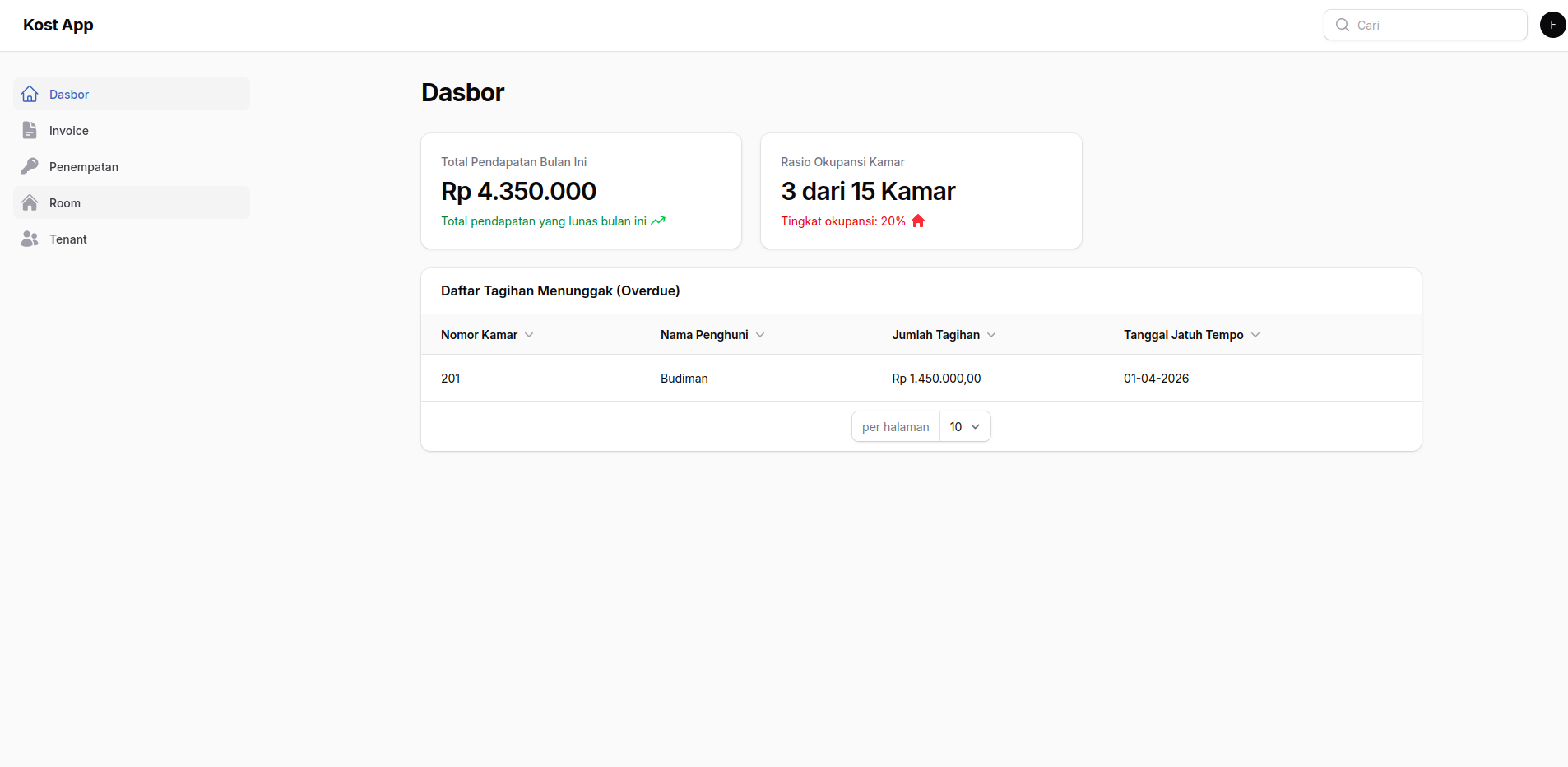This screenshot has width=1568, height=767.
Task: Click Total Pendapatan Bulan Ini label
Action: [513, 162]
